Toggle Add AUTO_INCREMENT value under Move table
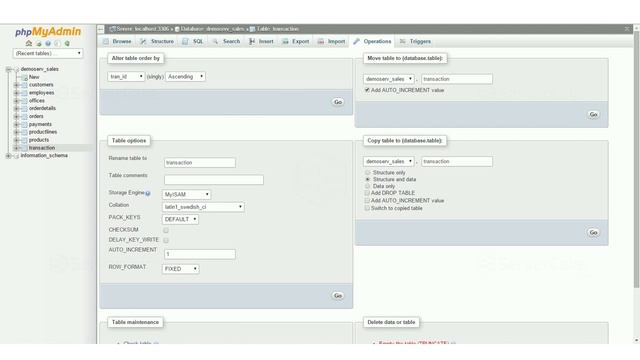The height and width of the screenshot is (360, 640). (367, 90)
